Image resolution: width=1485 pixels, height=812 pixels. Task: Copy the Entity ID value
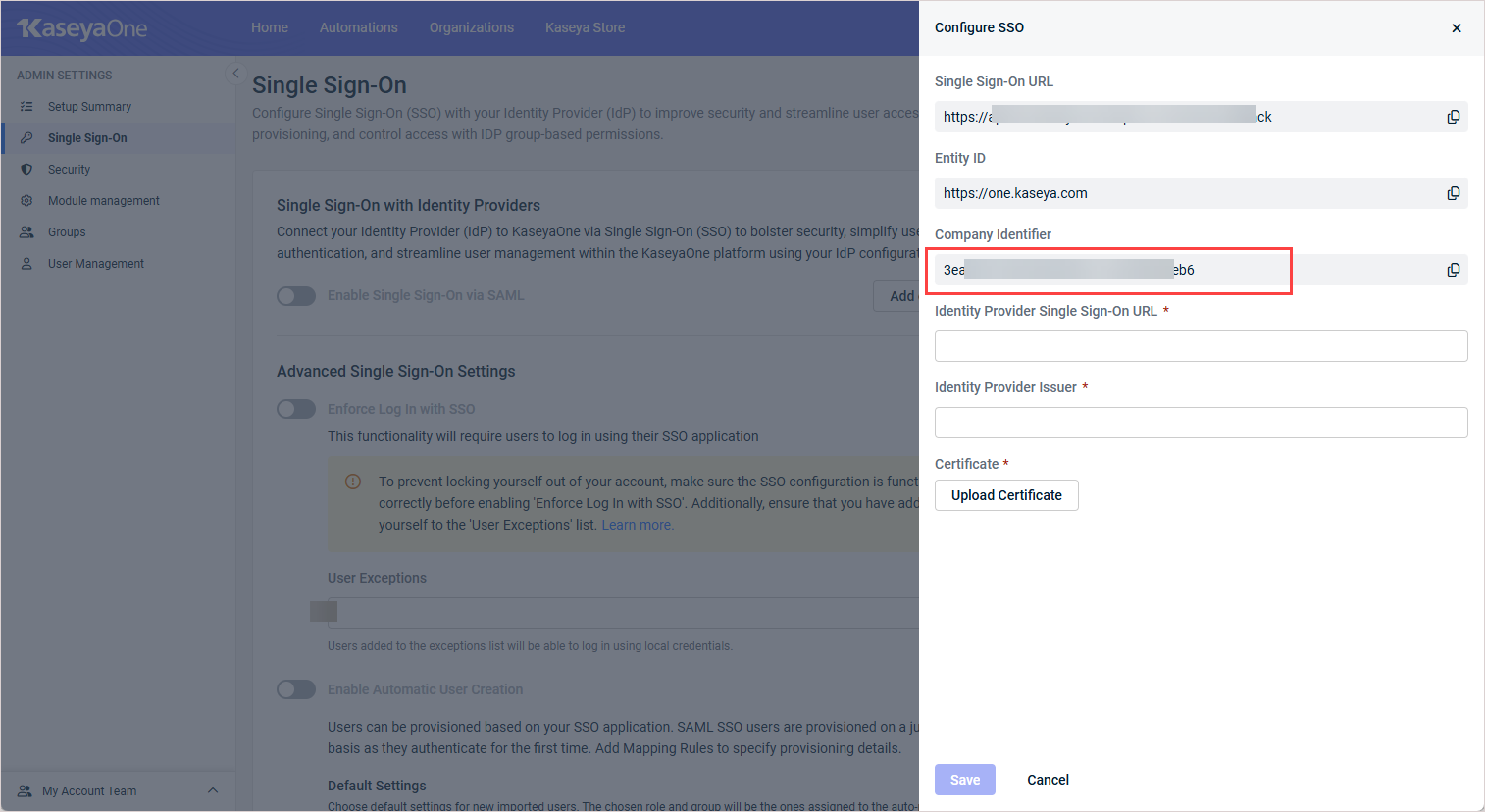pyautogui.click(x=1453, y=193)
